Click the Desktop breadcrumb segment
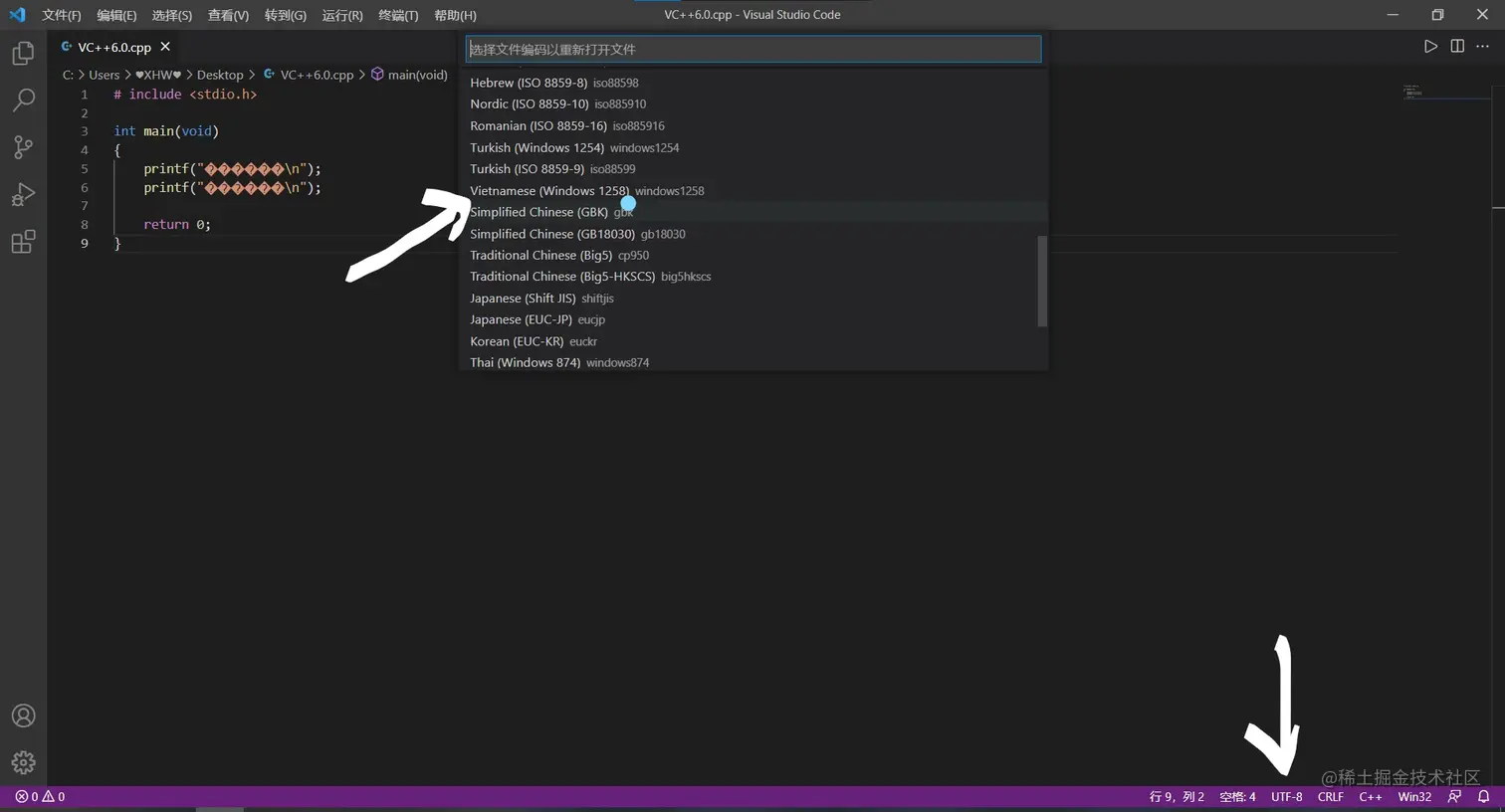Screen dimensions: 1505x812 [x=220, y=75]
